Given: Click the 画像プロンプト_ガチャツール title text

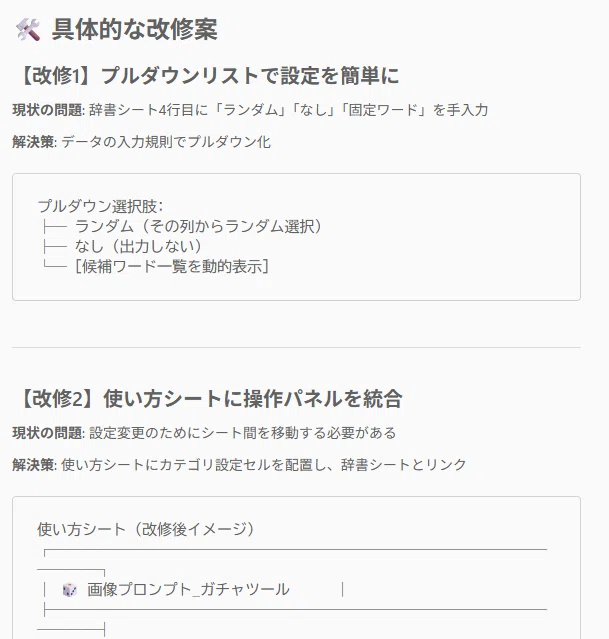Looking at the screenshot, I should pyautogui.click(x=188, y=589).
